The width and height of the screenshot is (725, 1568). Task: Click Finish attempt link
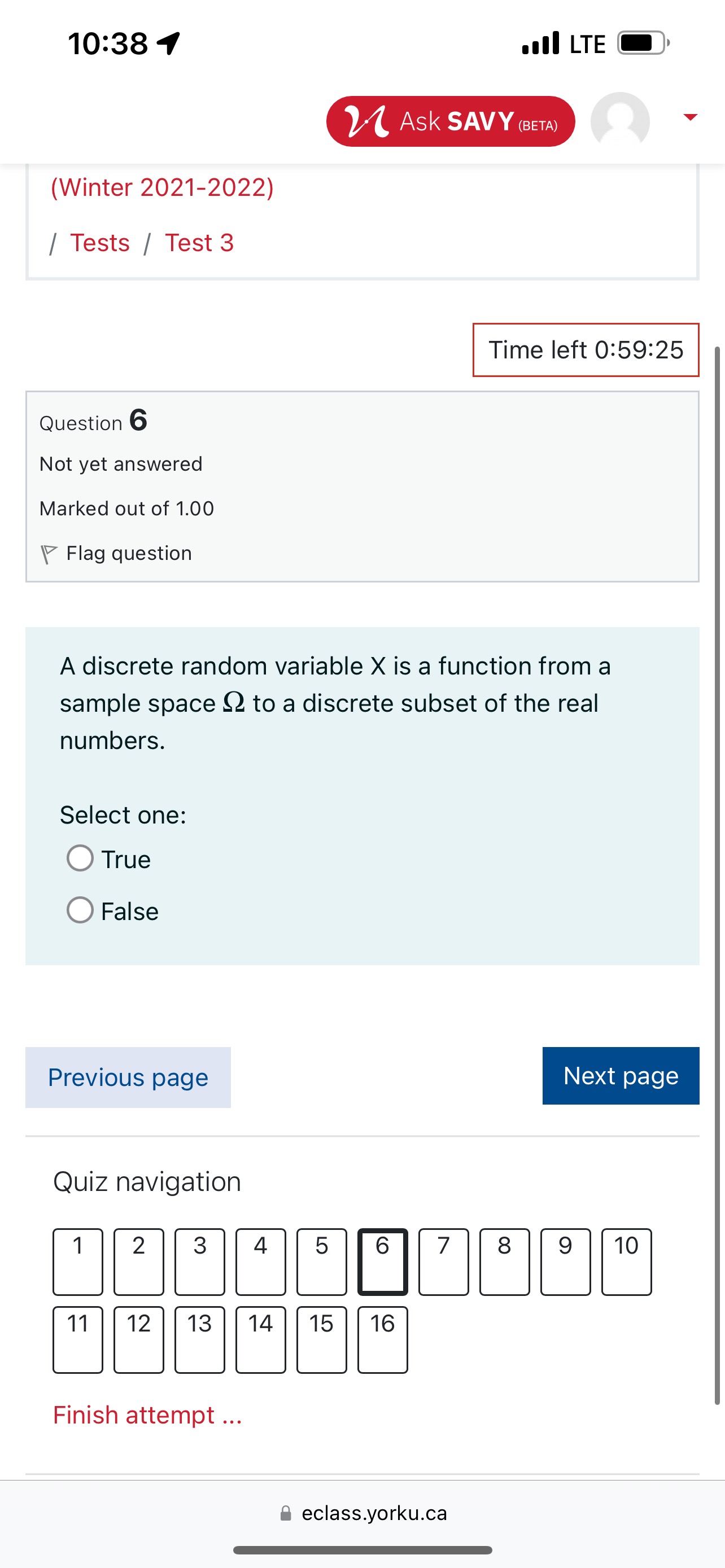[147, 1415]
